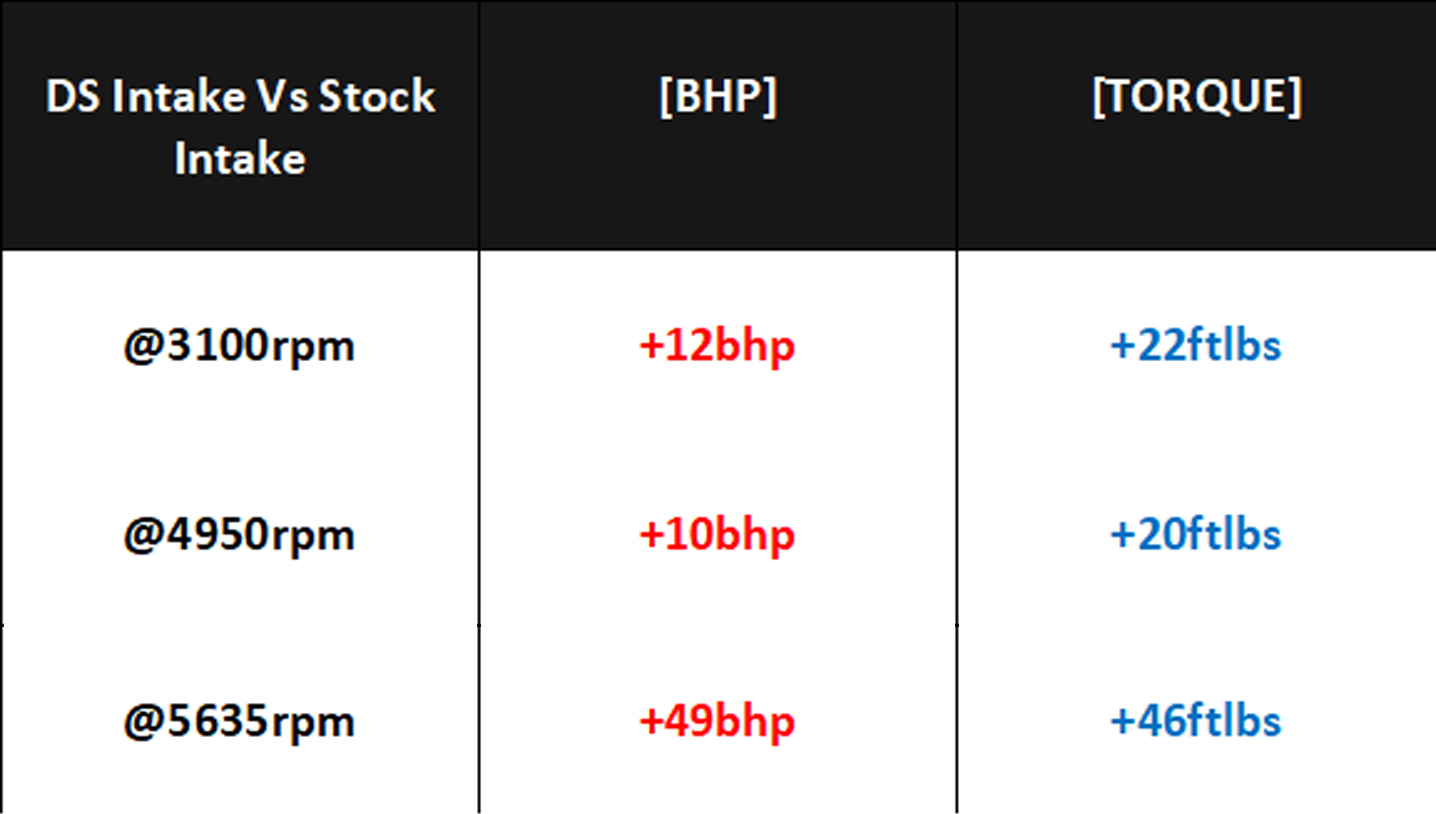The width and height of the screenshot is (1436, 814).
Task: Click the @3100rpm row label
Action: click(x=239, y=346)
